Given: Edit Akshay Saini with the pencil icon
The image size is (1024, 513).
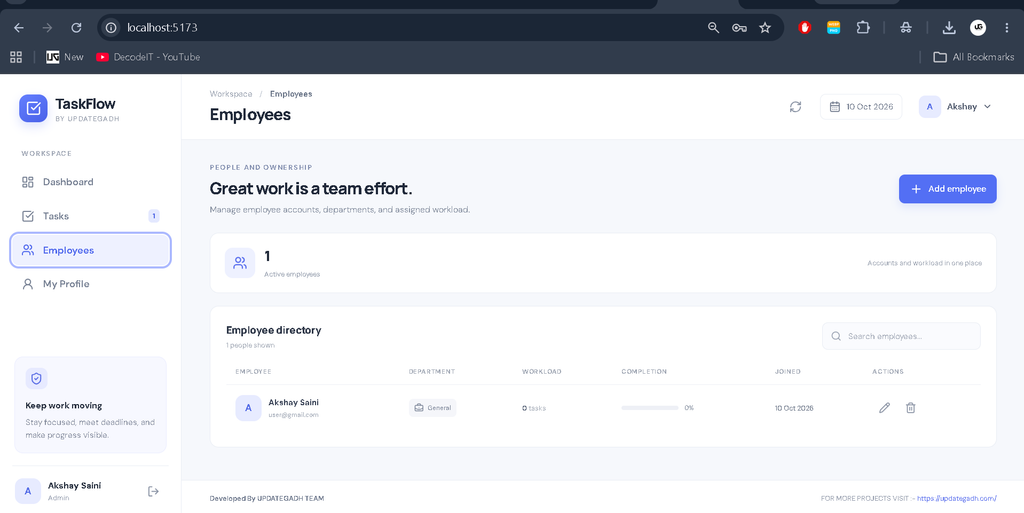Looking at the screenshot, I should 884,408.
